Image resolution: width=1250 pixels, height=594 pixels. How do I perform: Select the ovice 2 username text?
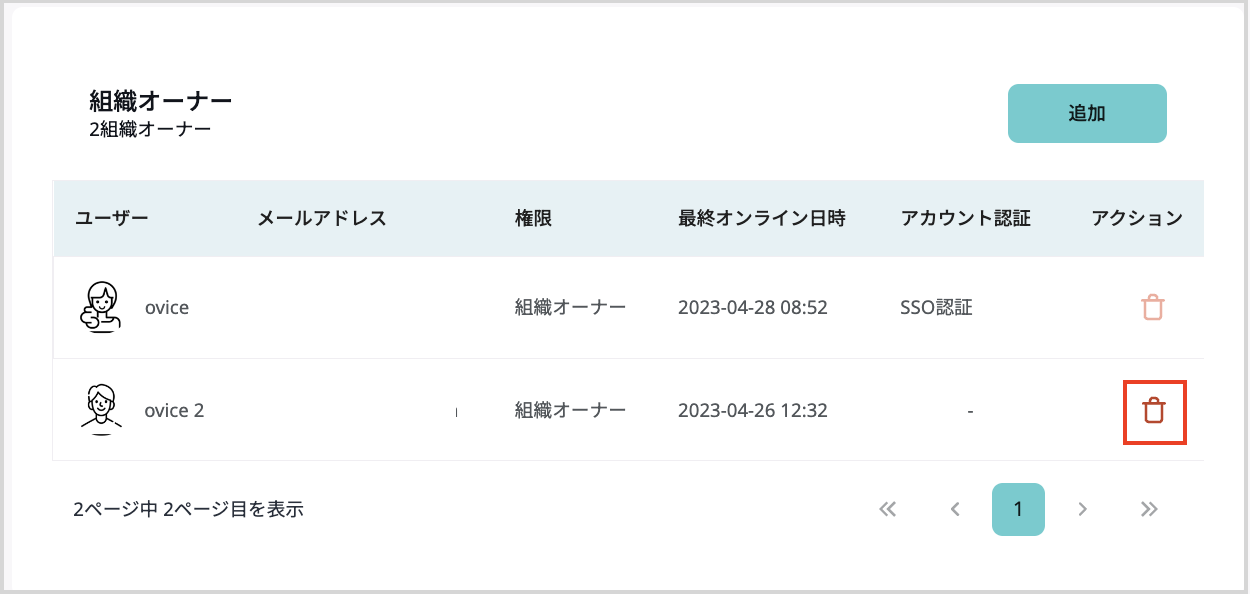tap(174, 410)
